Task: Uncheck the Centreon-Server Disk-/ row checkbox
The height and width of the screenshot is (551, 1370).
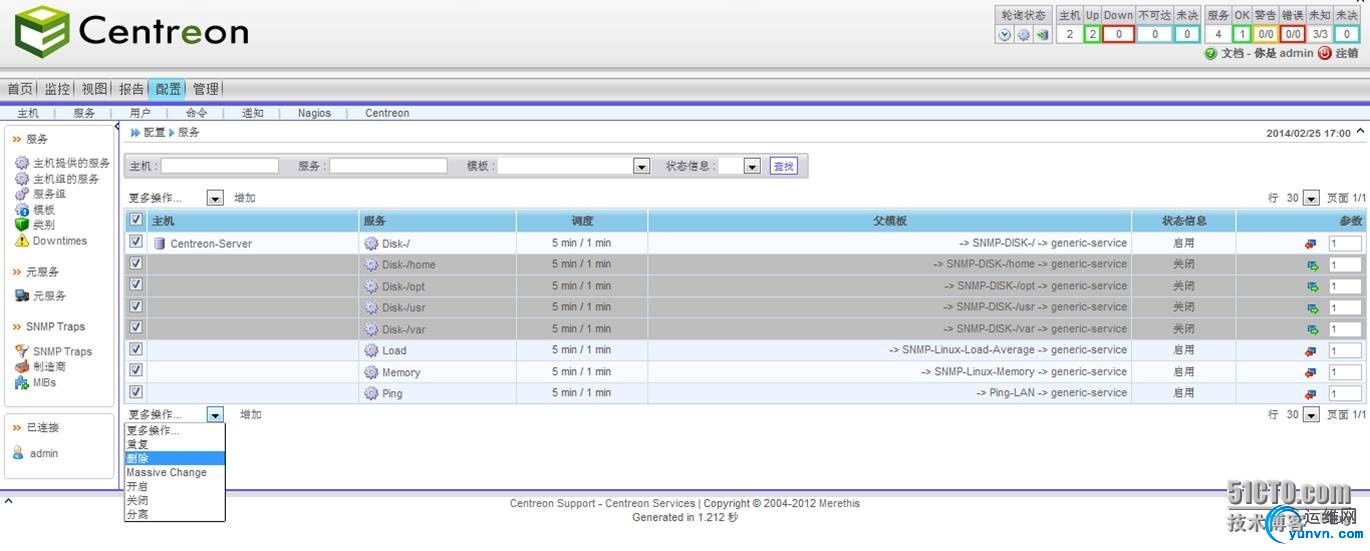Action: pos(136,242)
